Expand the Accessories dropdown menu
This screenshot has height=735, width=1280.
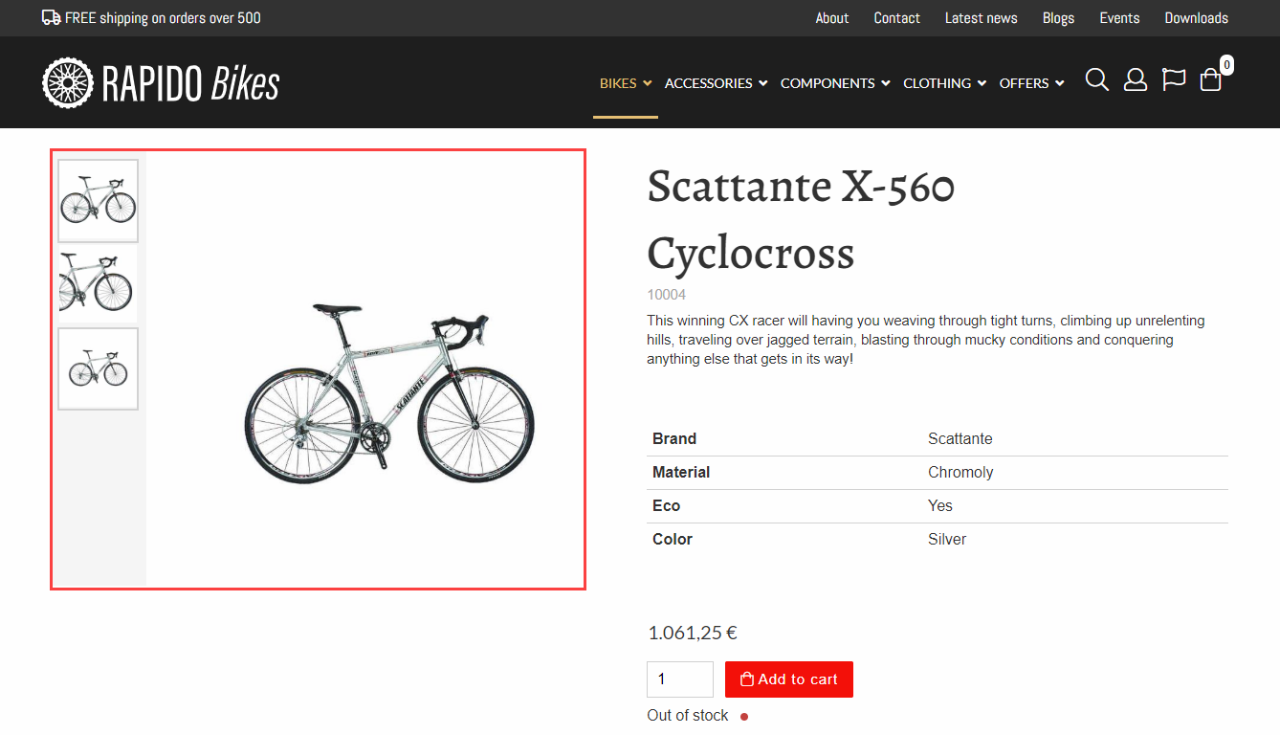coord(716,83)
